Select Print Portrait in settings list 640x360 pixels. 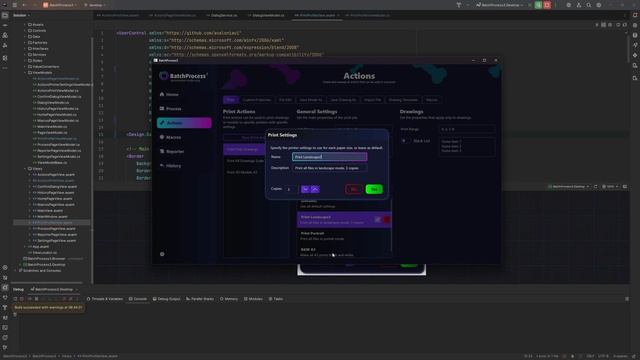point(344,236)
